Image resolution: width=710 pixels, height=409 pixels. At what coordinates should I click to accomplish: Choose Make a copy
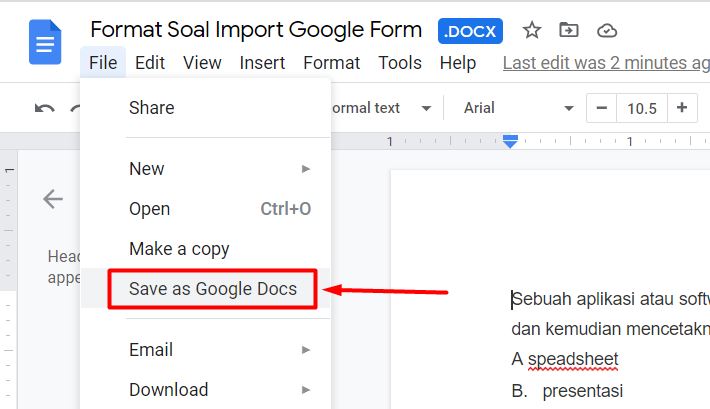(206, 249)
